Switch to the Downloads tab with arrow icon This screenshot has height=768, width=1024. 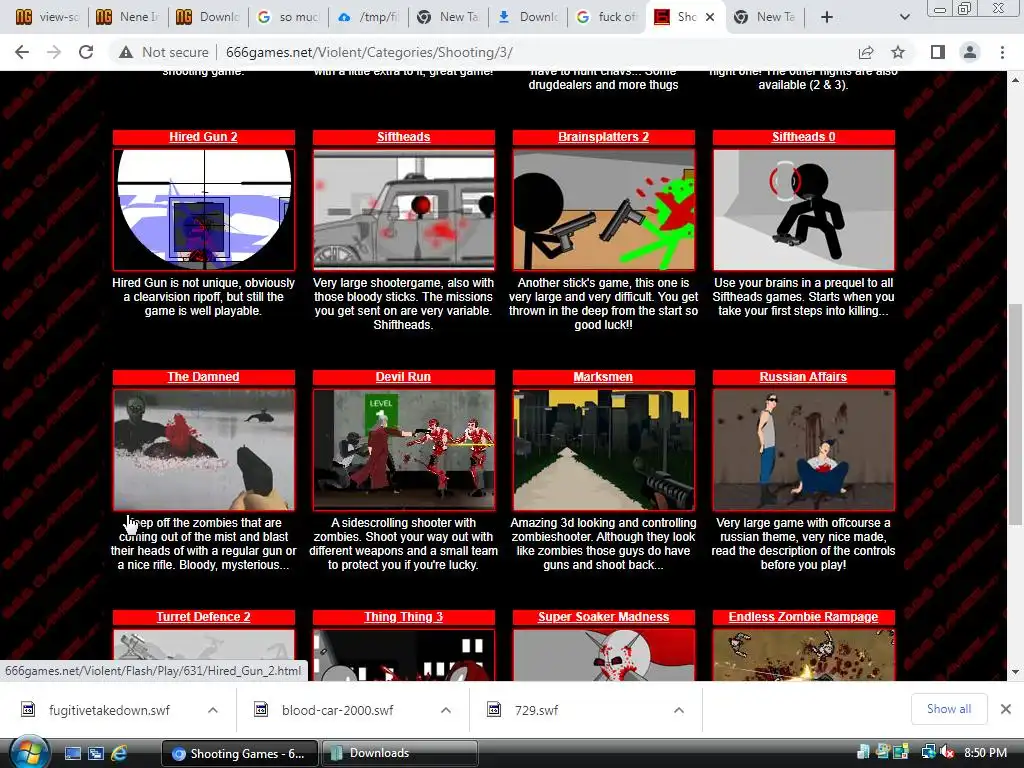pyautogui.click(x=529, y=17)
